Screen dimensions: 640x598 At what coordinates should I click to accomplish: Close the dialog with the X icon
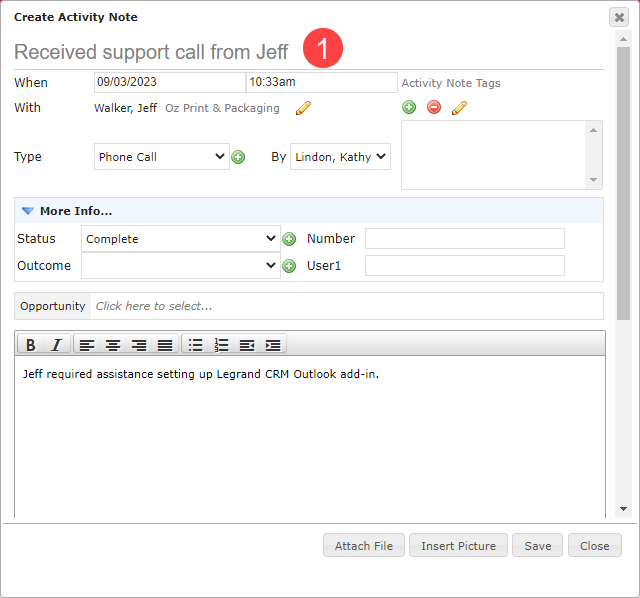[x=619, y=18]
